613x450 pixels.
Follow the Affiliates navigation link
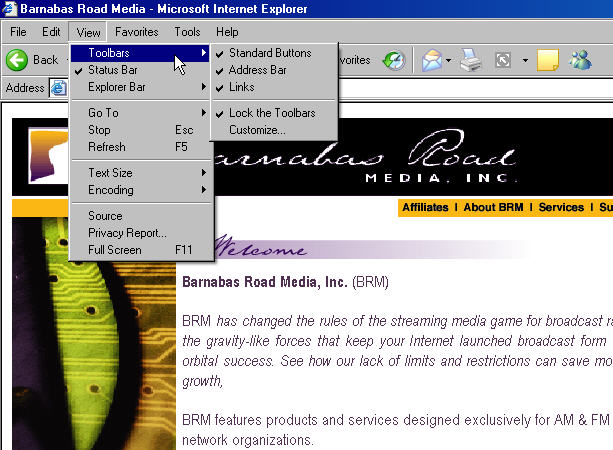[425, 207]
